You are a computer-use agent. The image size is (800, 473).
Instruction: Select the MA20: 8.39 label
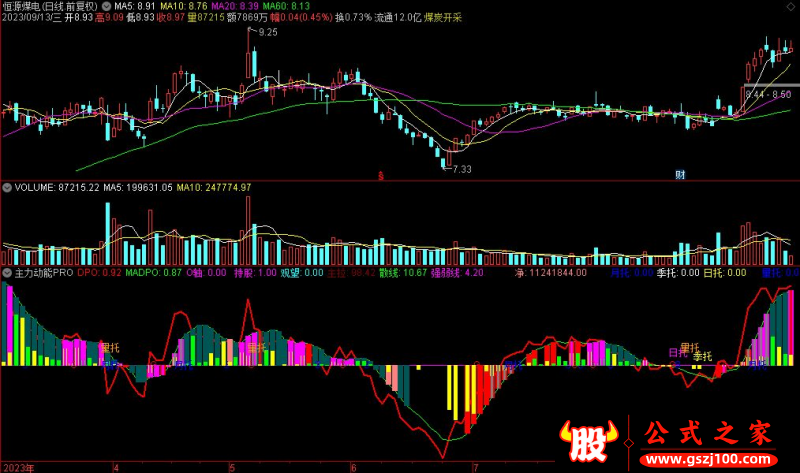pyautogui.click(x=235, y=6)
